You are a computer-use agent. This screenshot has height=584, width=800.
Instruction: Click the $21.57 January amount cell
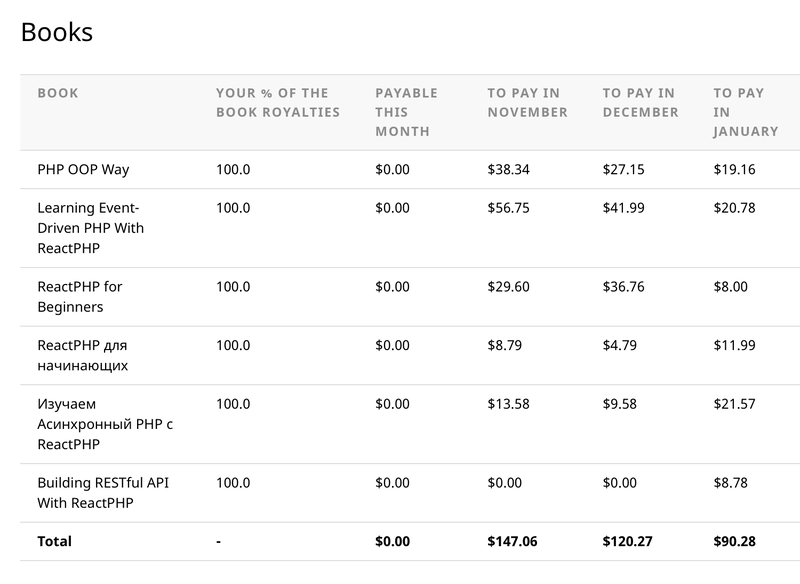pos(734,404)
